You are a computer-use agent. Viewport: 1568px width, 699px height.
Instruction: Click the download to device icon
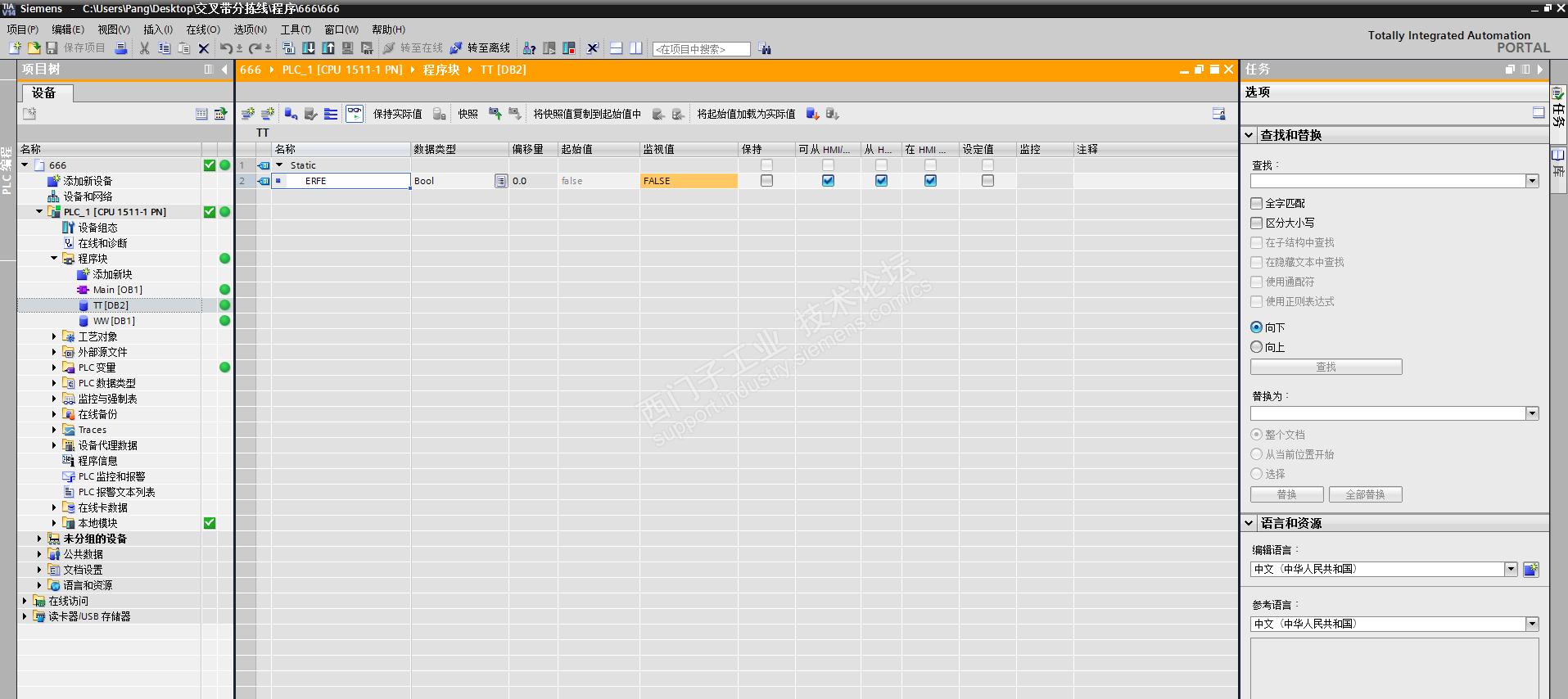tap(309, 48)
